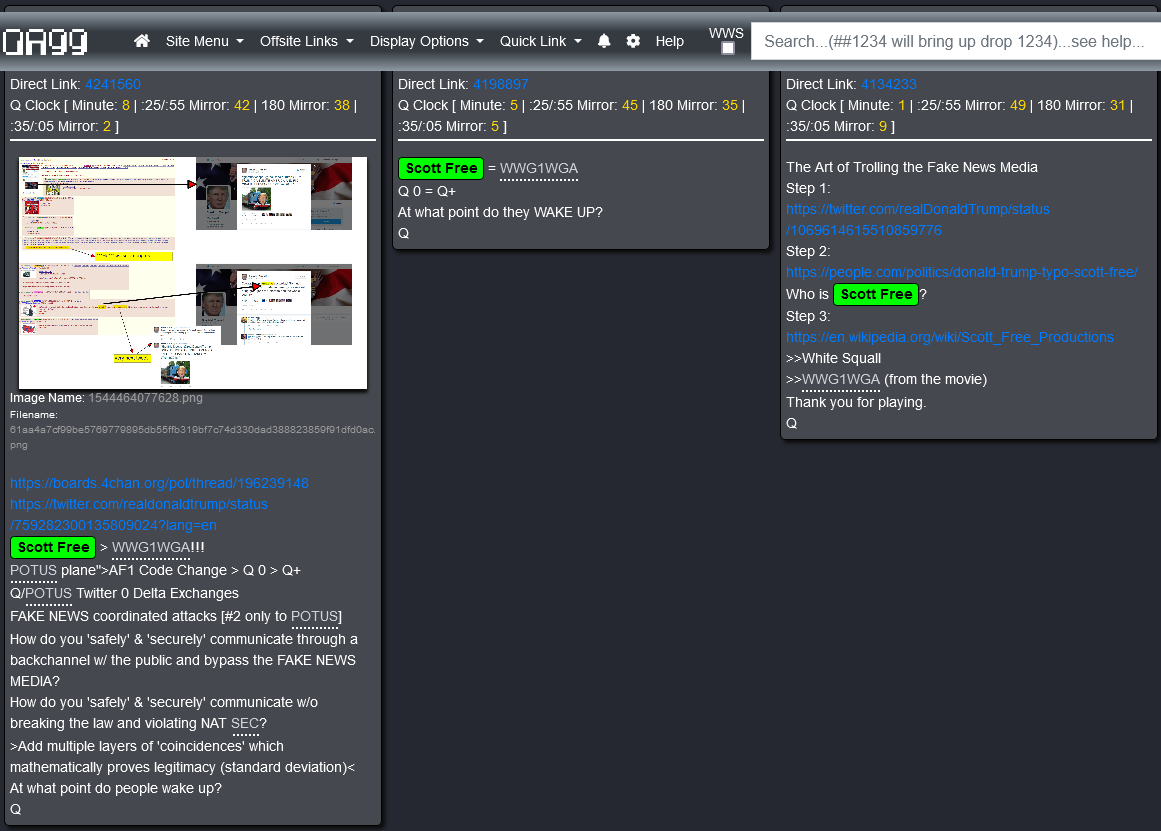Click Q Clock minute value 5
This screenshot has height=831, width=1161.
pos(514,105)
